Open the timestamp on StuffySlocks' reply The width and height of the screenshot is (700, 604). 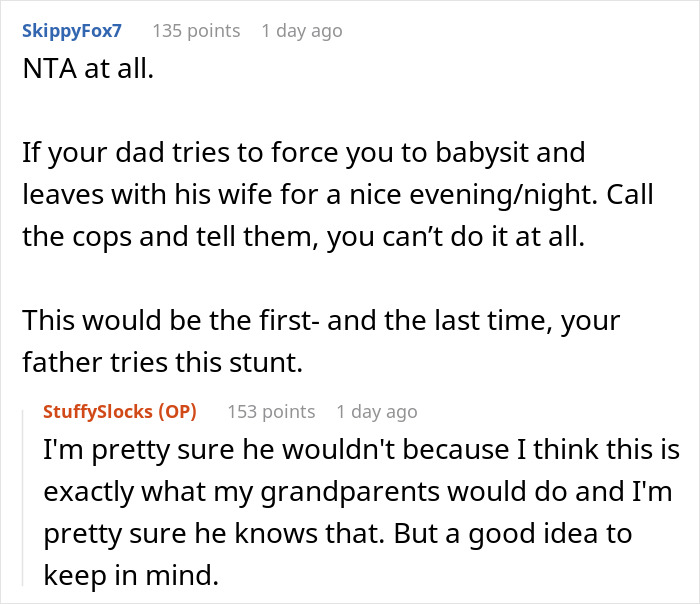click(377, 411)
